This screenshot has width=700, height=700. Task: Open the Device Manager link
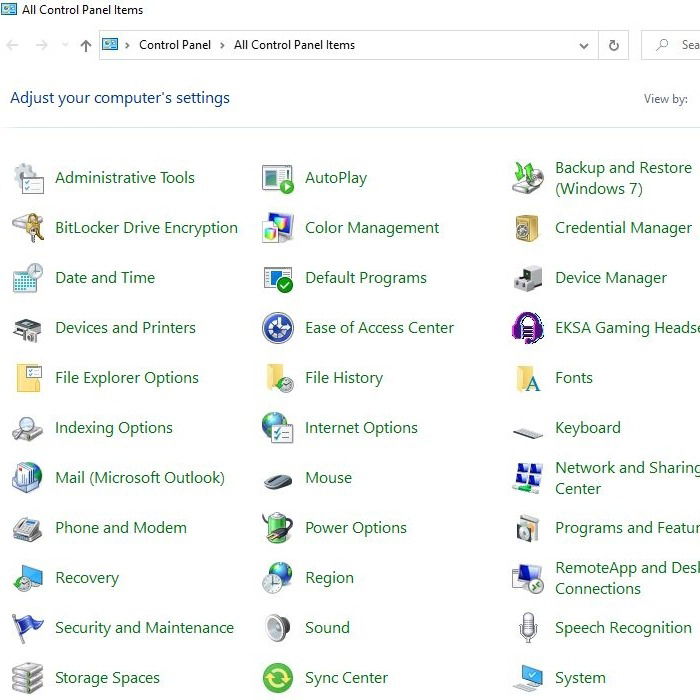pyautogui.click(x=611, y=278)
